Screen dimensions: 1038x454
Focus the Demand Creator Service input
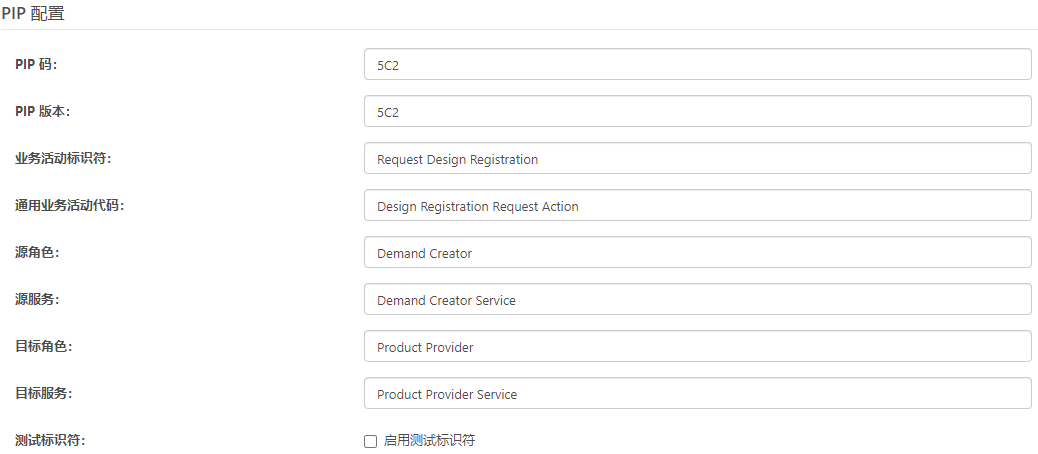[697, 300]
